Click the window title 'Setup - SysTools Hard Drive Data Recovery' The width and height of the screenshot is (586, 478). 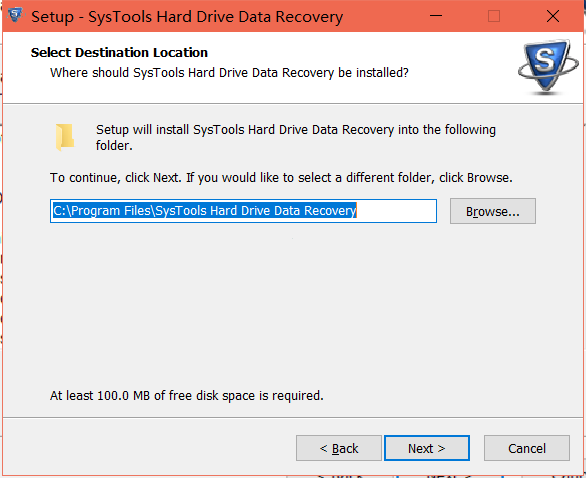pos(187,17)
